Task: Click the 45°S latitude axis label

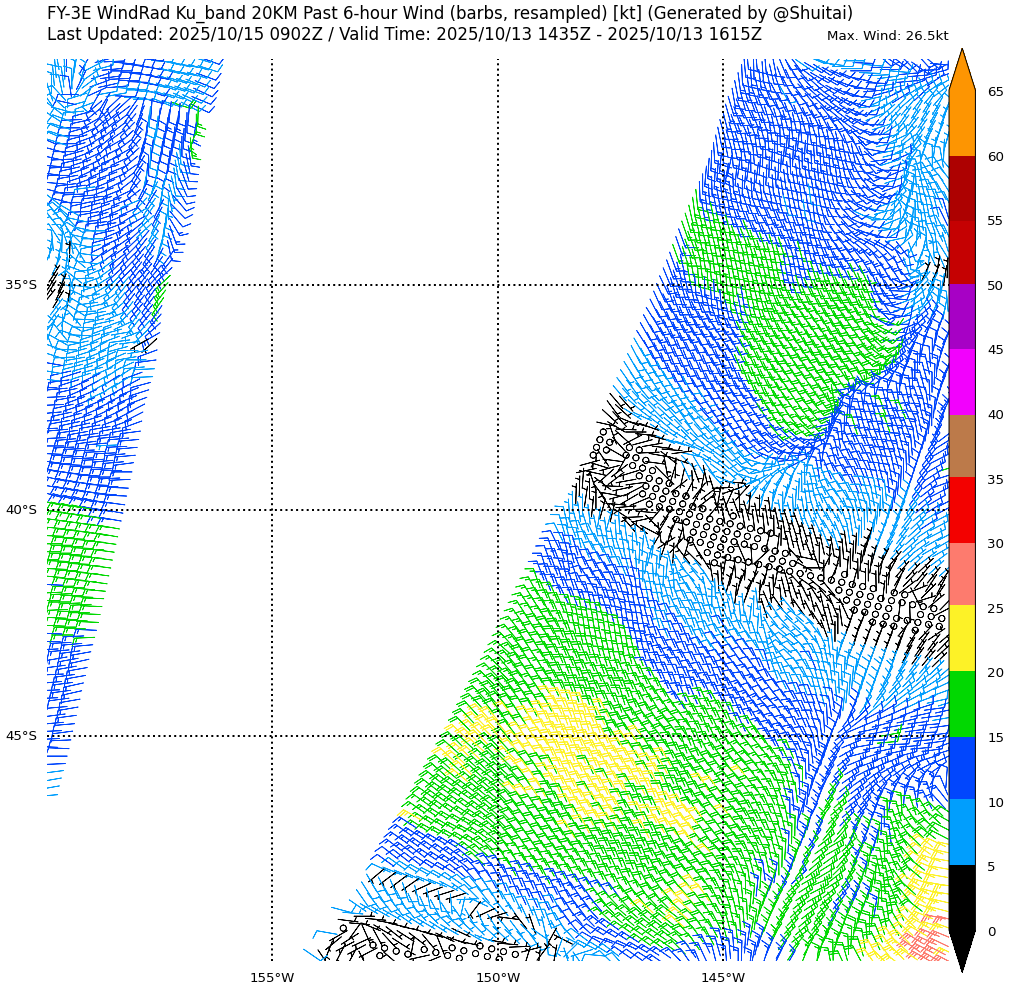Action: tap(21, 736)
